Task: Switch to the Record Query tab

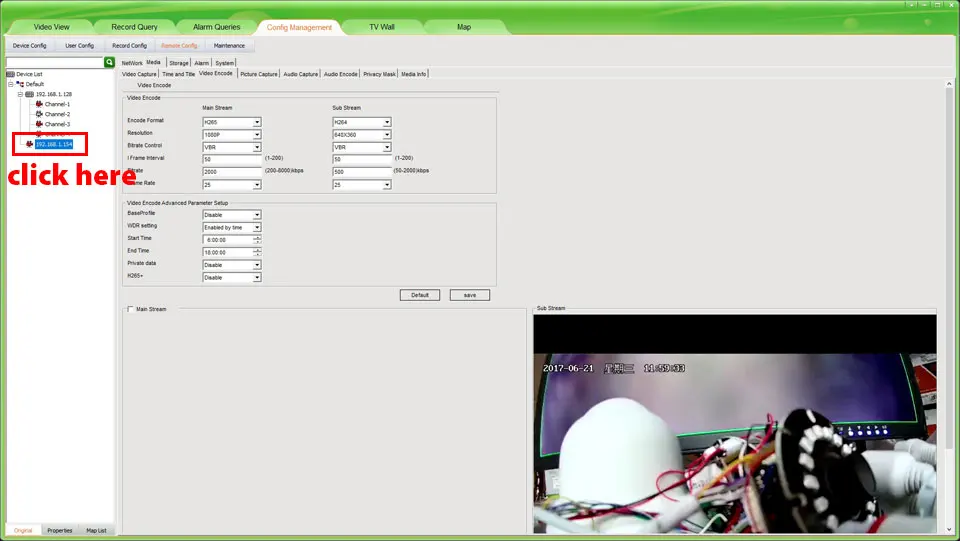Action: pyautogui.click(x=134, y=27)
